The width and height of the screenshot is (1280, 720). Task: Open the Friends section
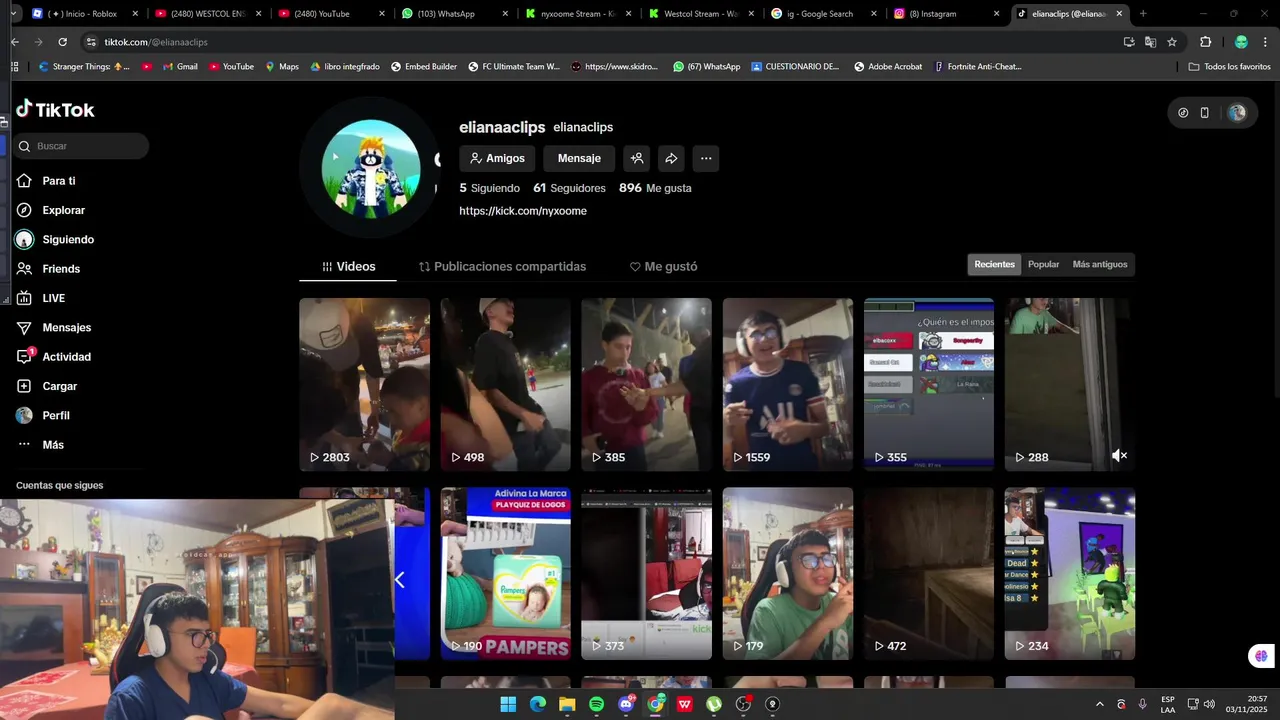(48, 269)
